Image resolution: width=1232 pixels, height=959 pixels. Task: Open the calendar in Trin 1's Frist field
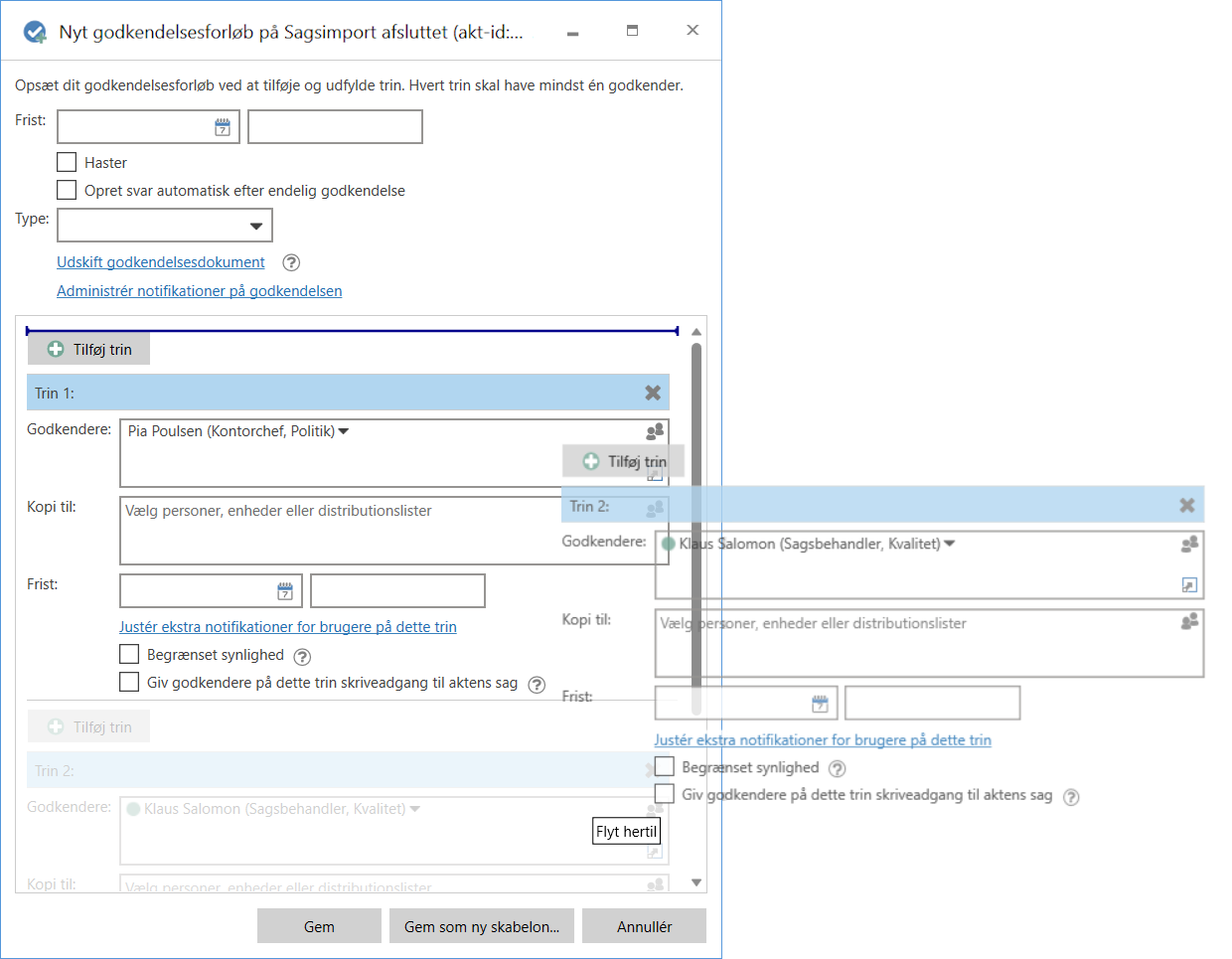pyautogui.click(x=285, y=591)
